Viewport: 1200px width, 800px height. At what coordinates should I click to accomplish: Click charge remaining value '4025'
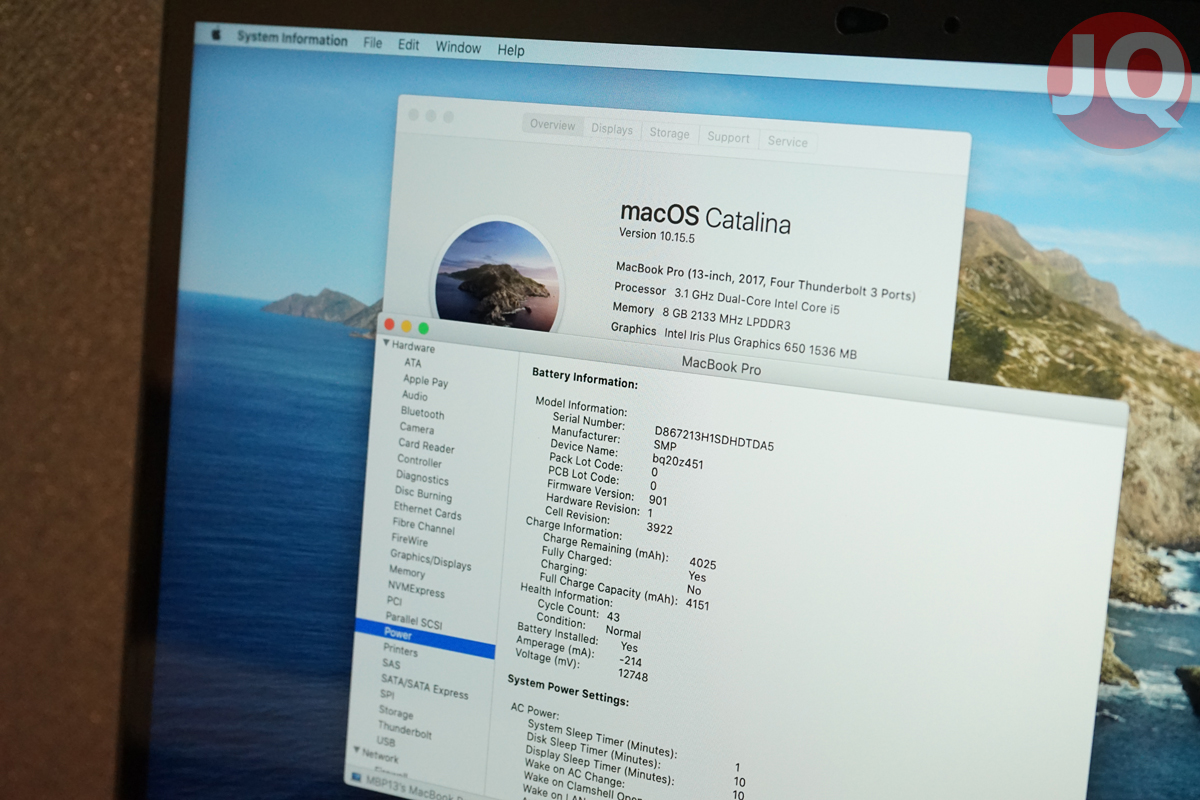(x=703, y=564)
